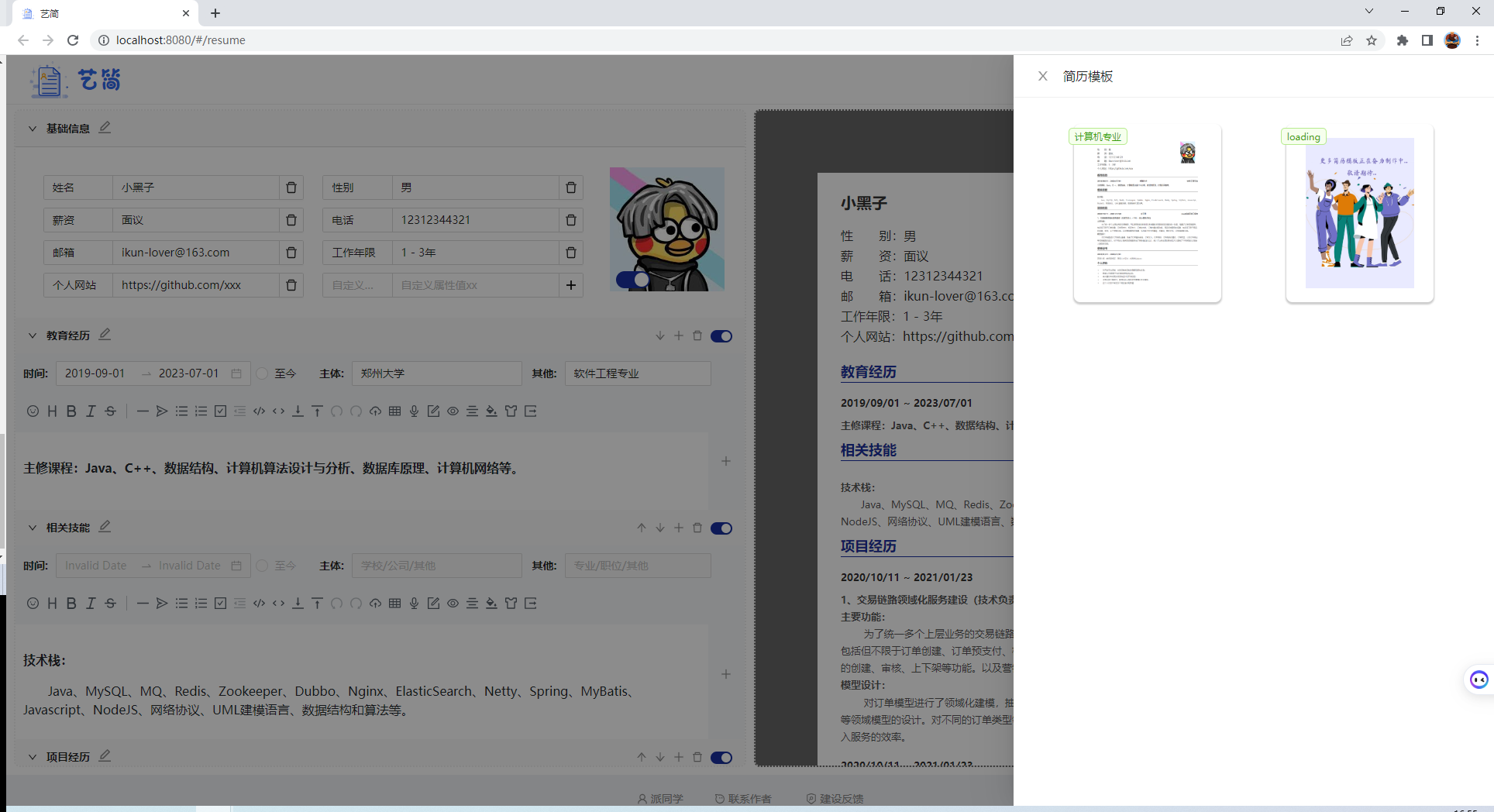Move 教育经历 section down
Screen dimensions: 1494x812
[660, 335]
